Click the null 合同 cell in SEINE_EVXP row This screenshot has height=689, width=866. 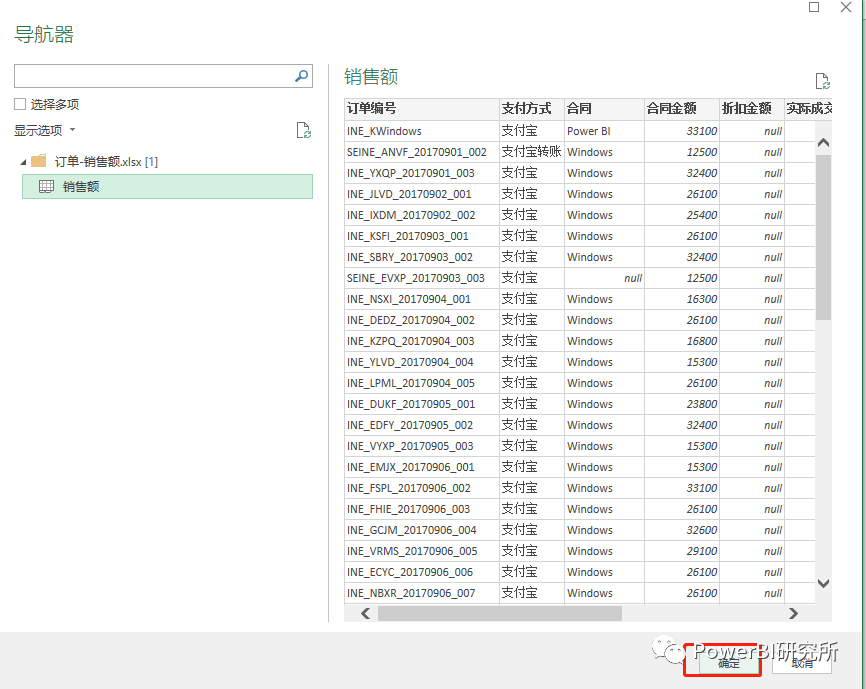tap(604, 278)
